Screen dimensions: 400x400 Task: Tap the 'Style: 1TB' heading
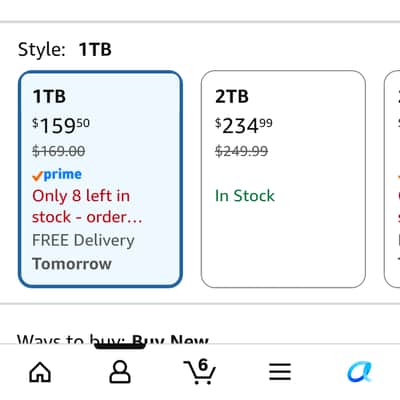pyautogui.click(x=65, y=50)
